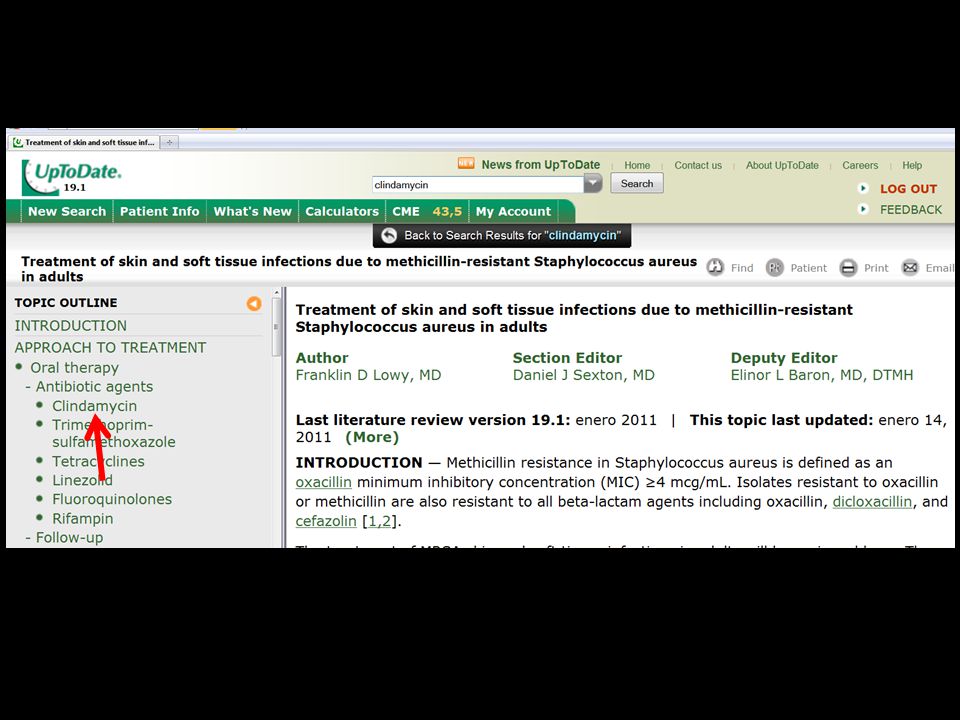This screenshot has width=960, height=720.
Task: Click the back arrow icon in search results bar
Action: tap(389, 236)
